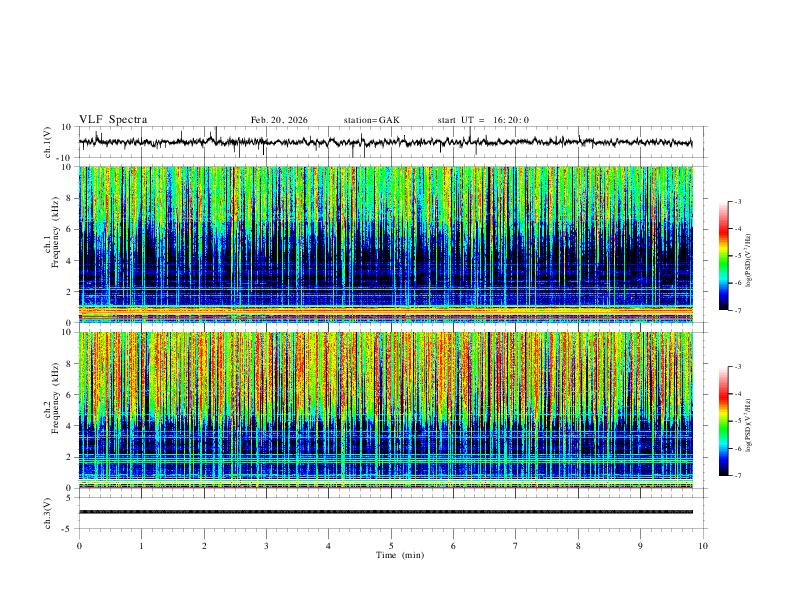
Task: Click the ch.2 frequency axis "8" tick label
Action: (x=69, y=364)
